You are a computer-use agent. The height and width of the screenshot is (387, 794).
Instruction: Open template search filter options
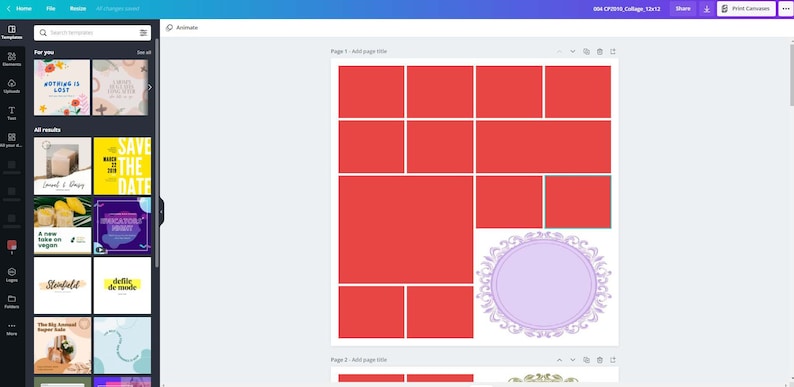(x=143, y=32)
